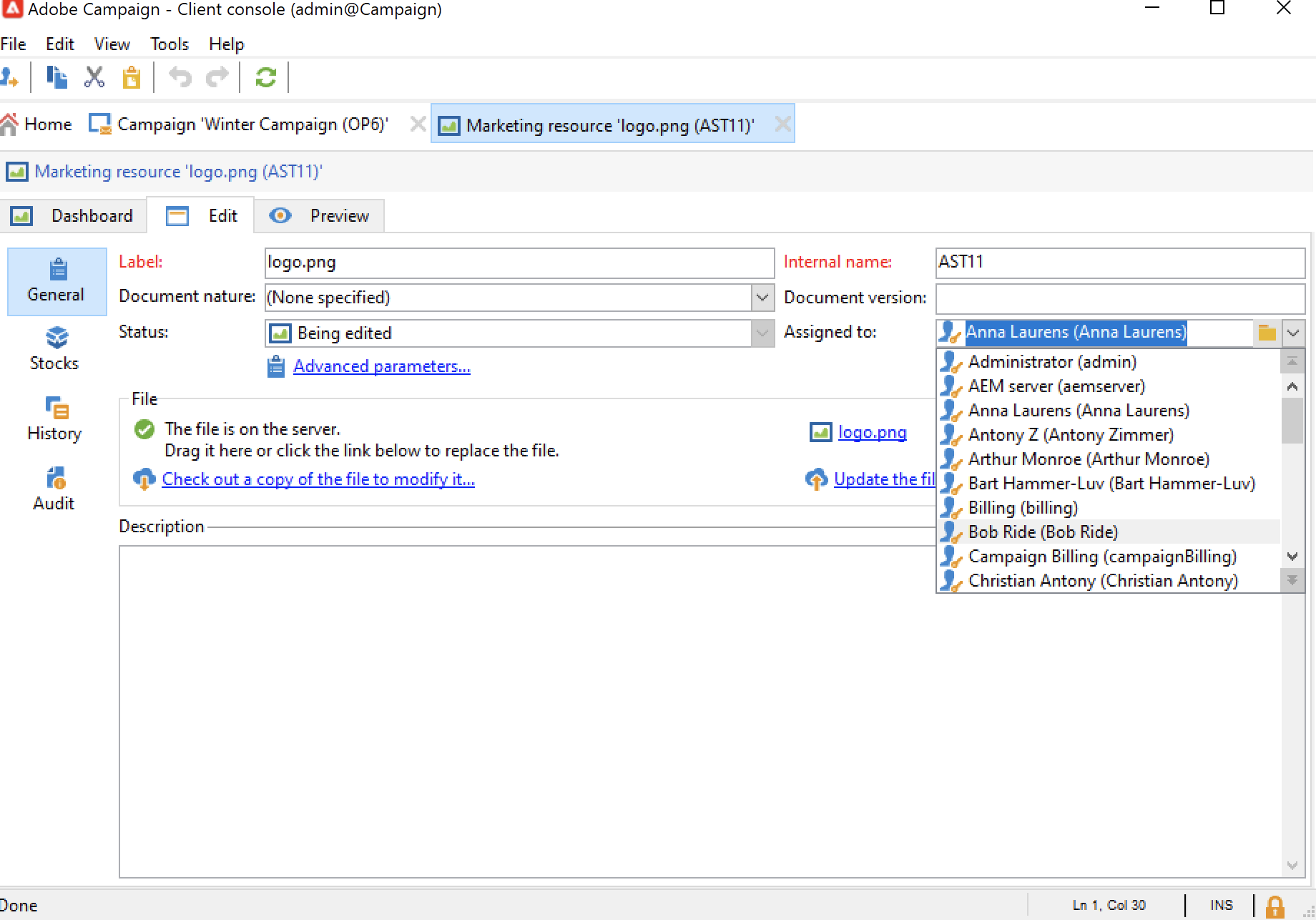Screen dimensions: 1316x920
Task: Click the Update the file link
Action: coord(885,479)
